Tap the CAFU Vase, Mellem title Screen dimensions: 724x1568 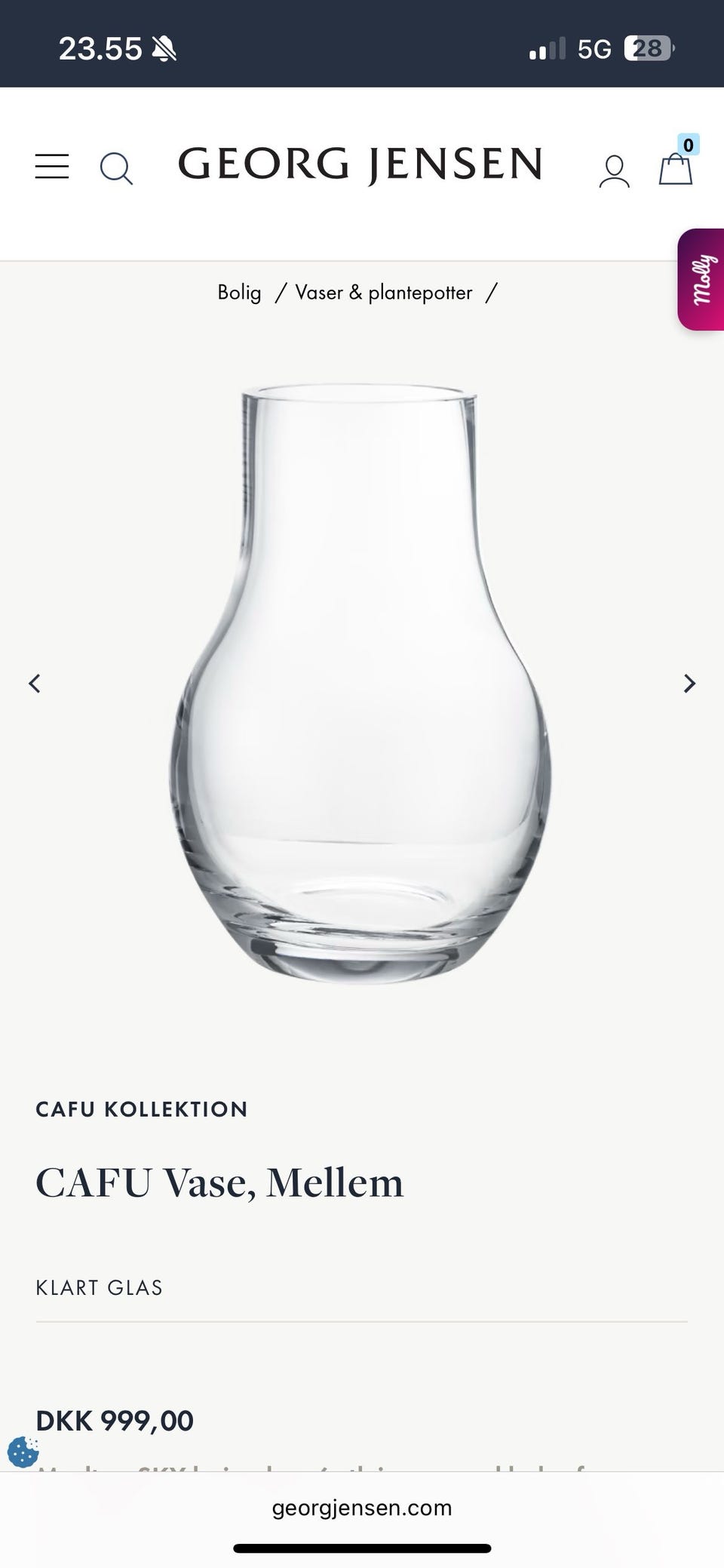click(x=219, y=1182)
